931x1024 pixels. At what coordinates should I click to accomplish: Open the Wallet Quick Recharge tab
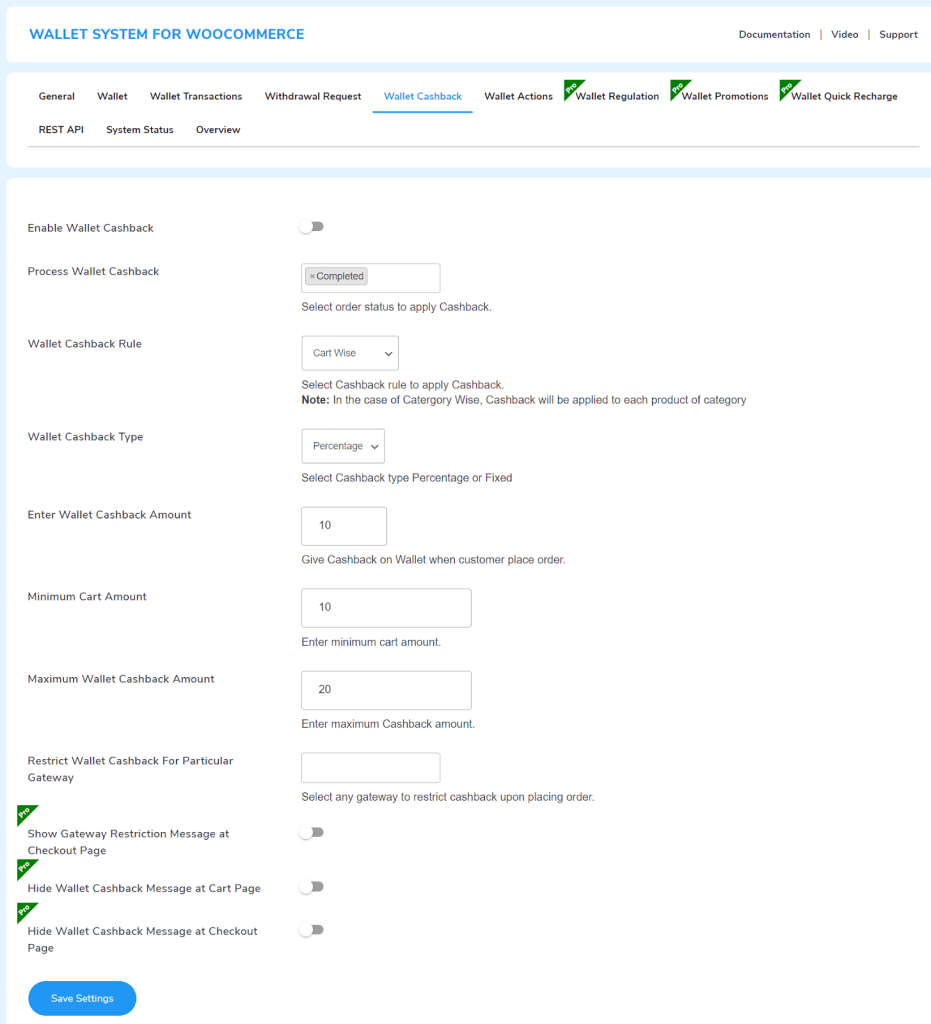[844, 96]
